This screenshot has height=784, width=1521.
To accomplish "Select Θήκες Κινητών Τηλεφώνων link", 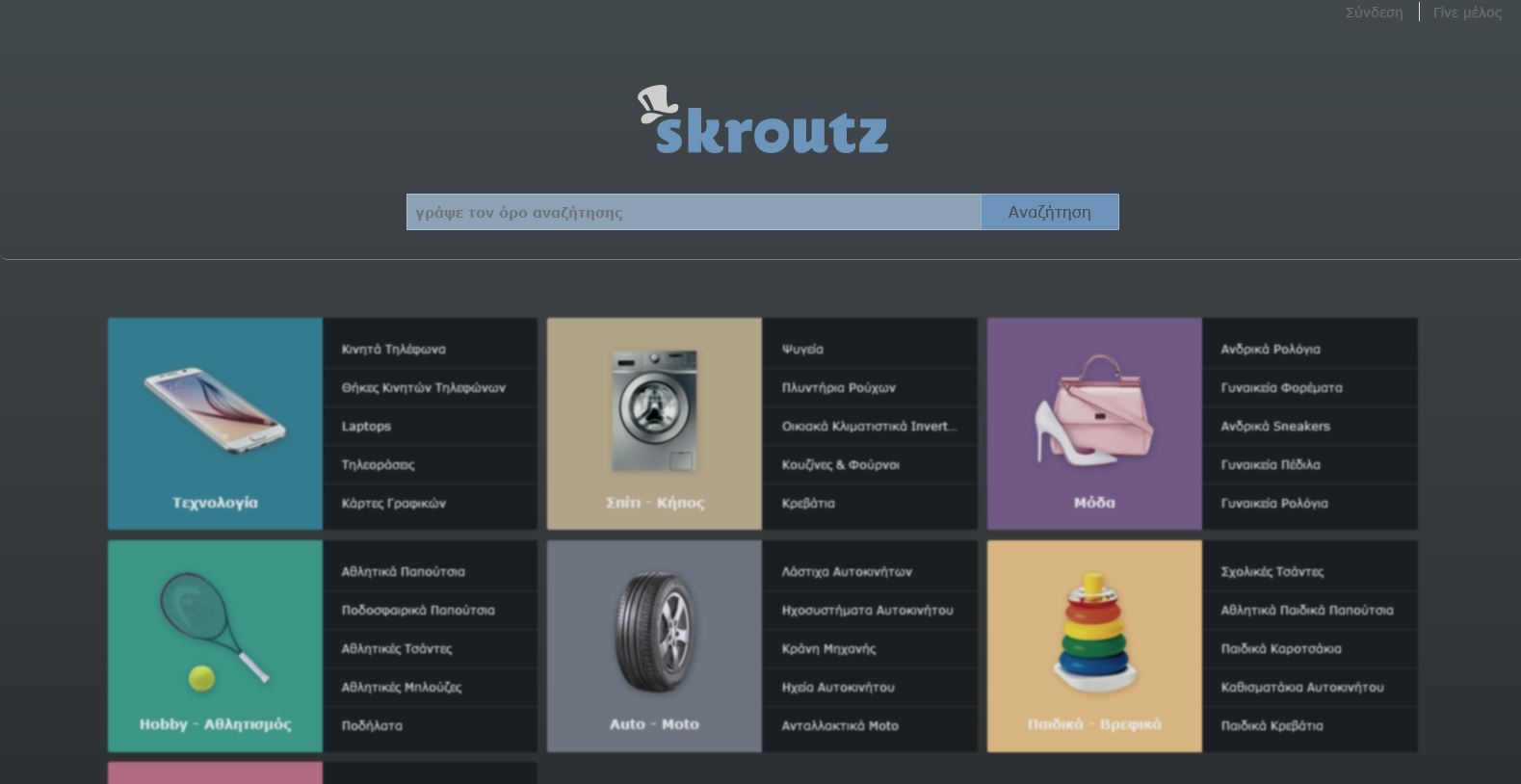I will coord(423,387).
